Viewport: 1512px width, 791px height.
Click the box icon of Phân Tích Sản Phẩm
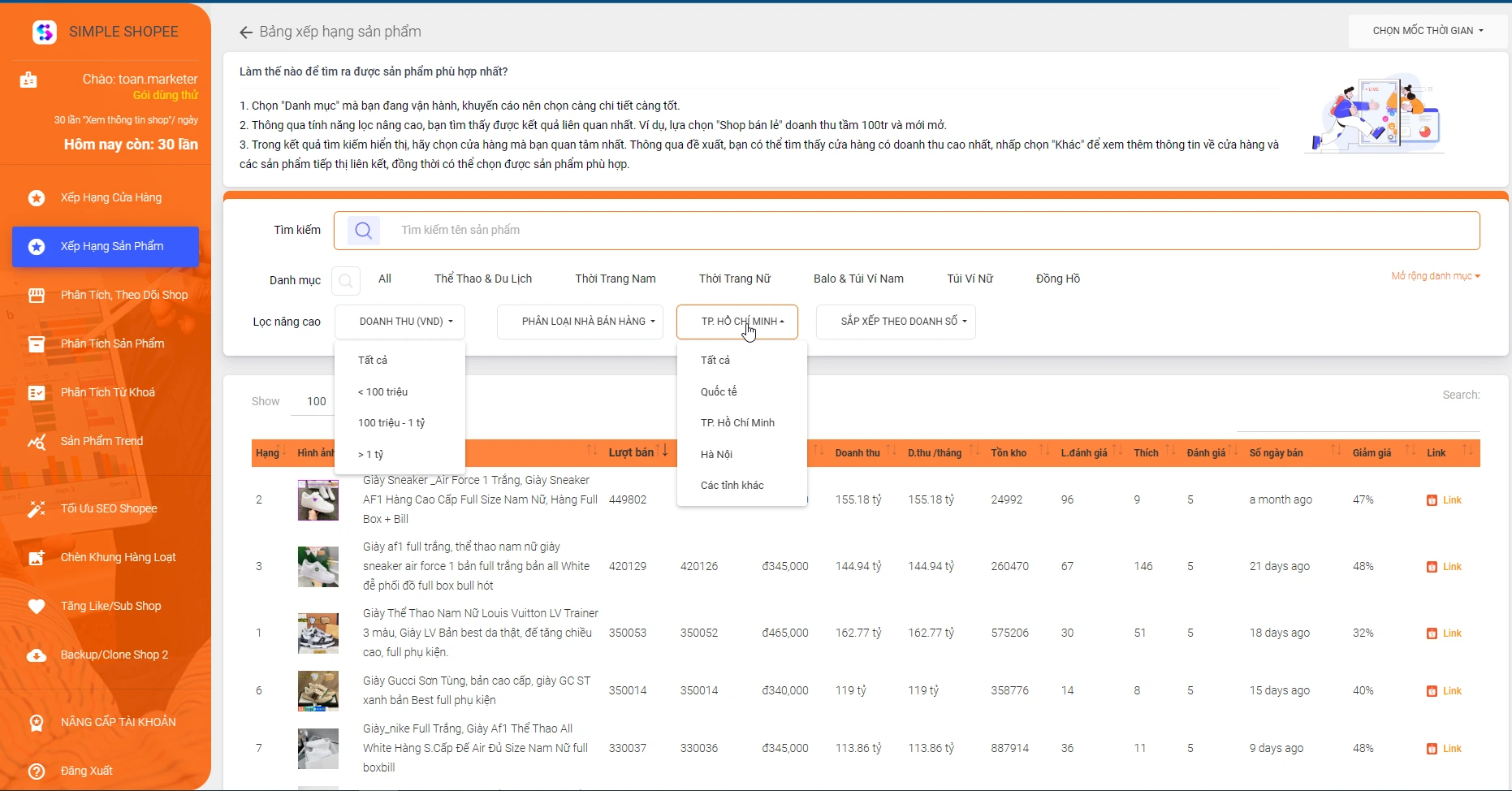coord(37,344)
